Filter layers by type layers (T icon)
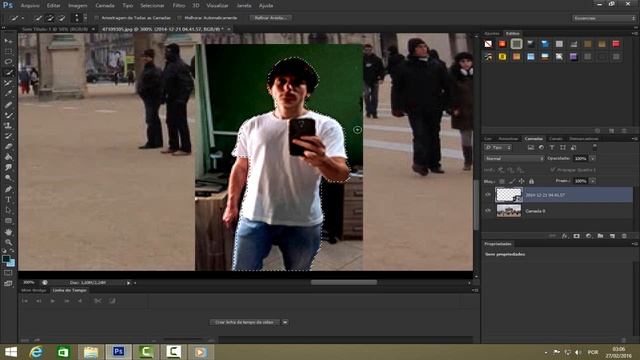This screenshot has width=640, height=360. click(552, 147)
